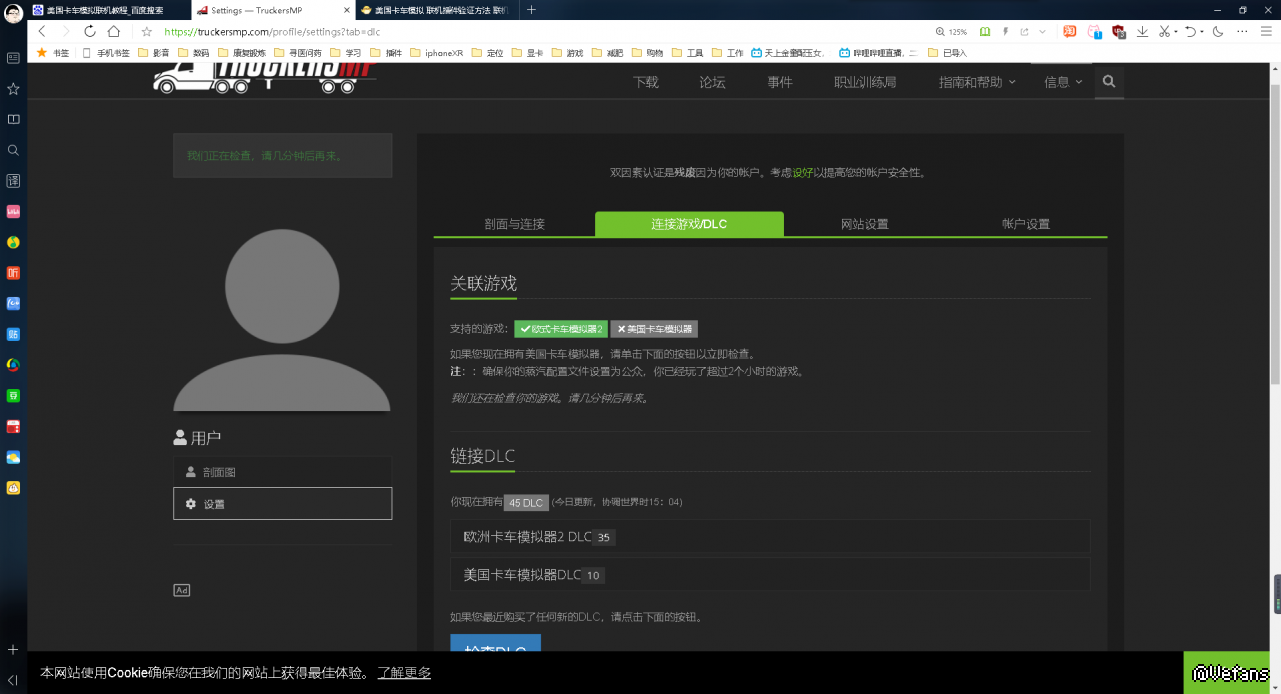The height and width of the screenshot is (694, 1281).
Task: Switch to the 网站设置 tab
Action: coord(864,224)
